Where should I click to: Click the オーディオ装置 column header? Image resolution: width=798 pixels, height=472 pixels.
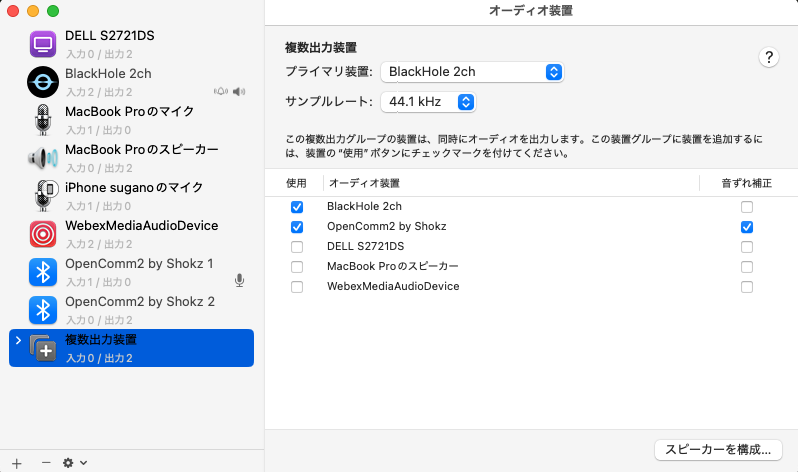[364, 183]
